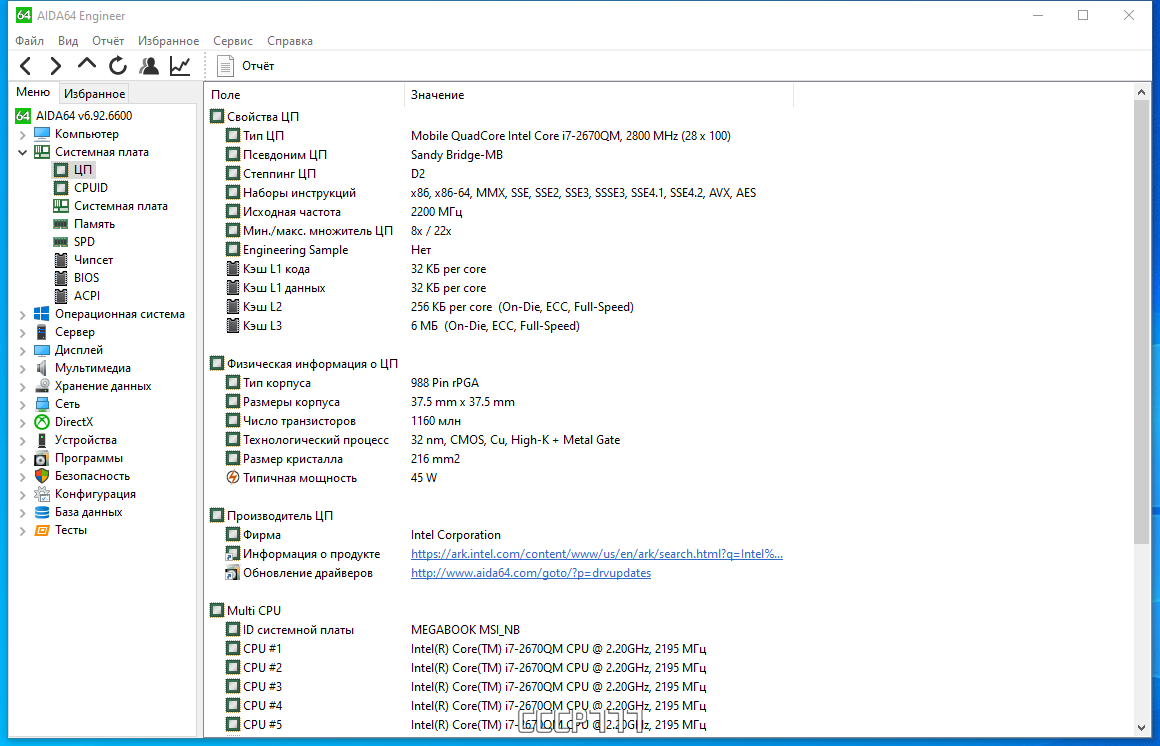Open the aida64.com driver updates link
This screenshot has height=746, width=1160.
point(531,573)
